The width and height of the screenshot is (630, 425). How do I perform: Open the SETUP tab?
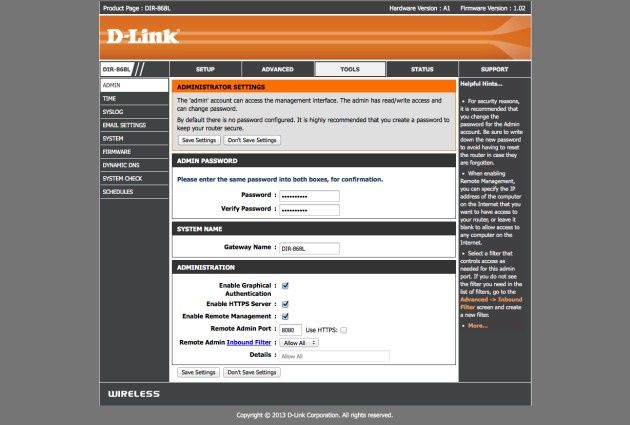205,69
